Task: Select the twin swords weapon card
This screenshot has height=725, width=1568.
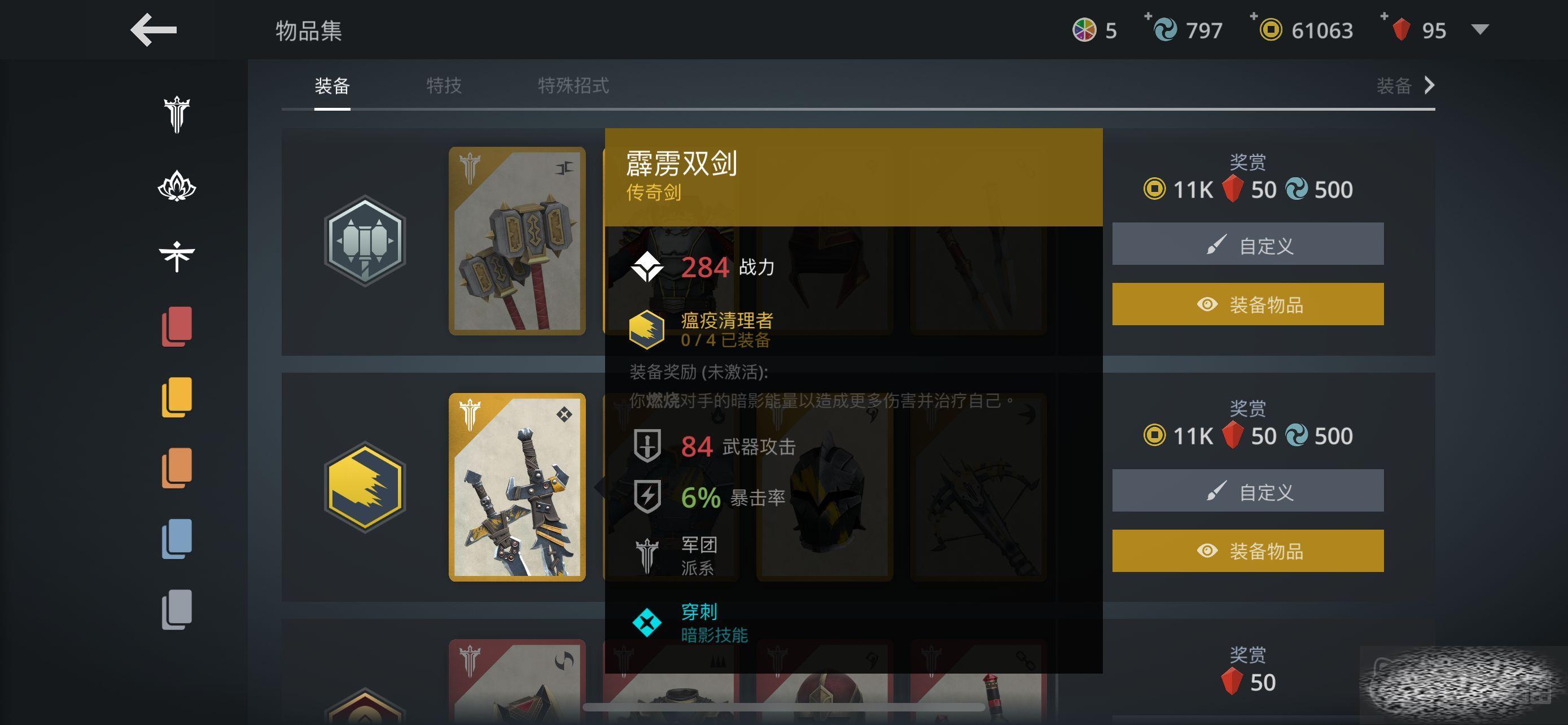Action: coord(517,487)
